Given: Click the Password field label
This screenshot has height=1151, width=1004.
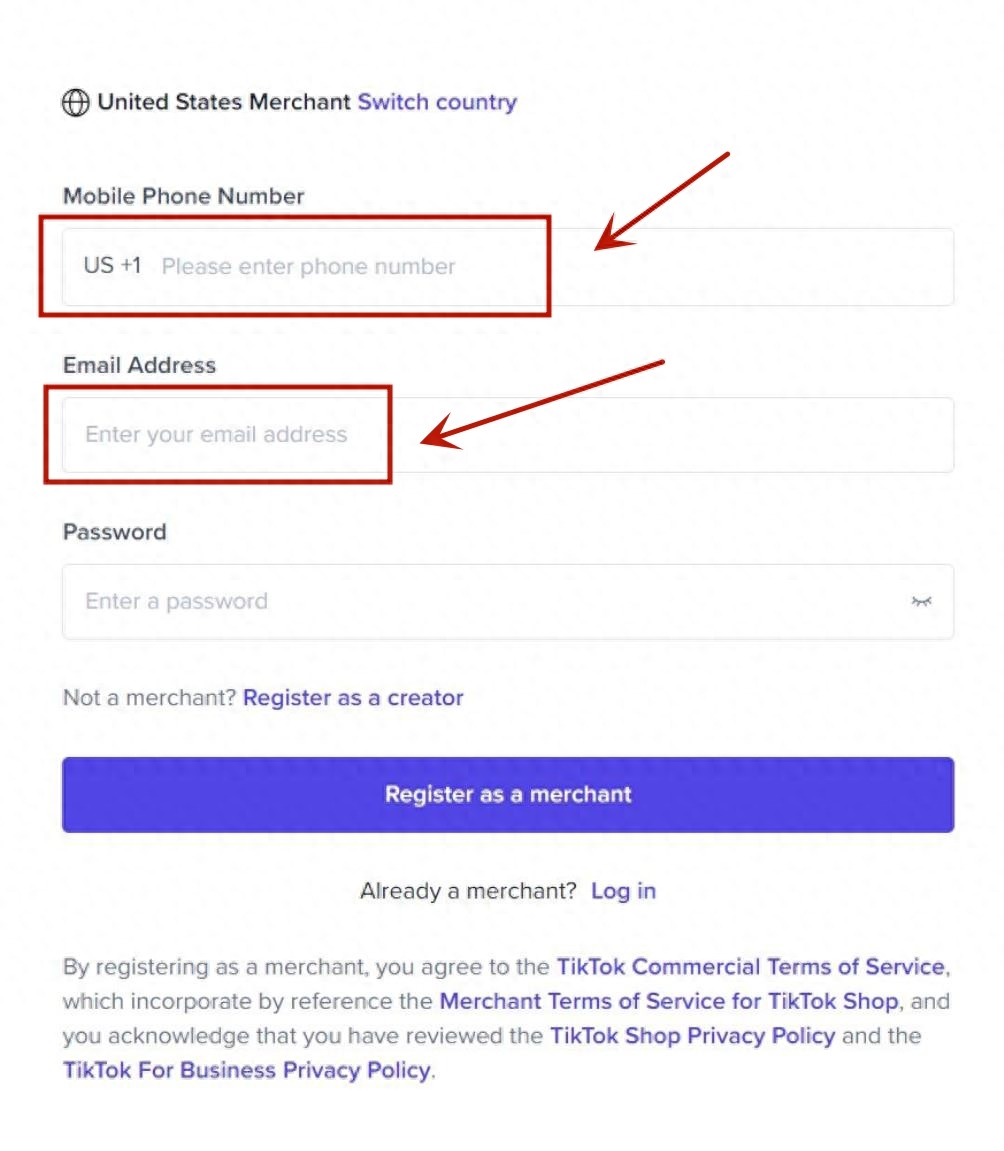Looking at the screenshot, I should (114, 532).
